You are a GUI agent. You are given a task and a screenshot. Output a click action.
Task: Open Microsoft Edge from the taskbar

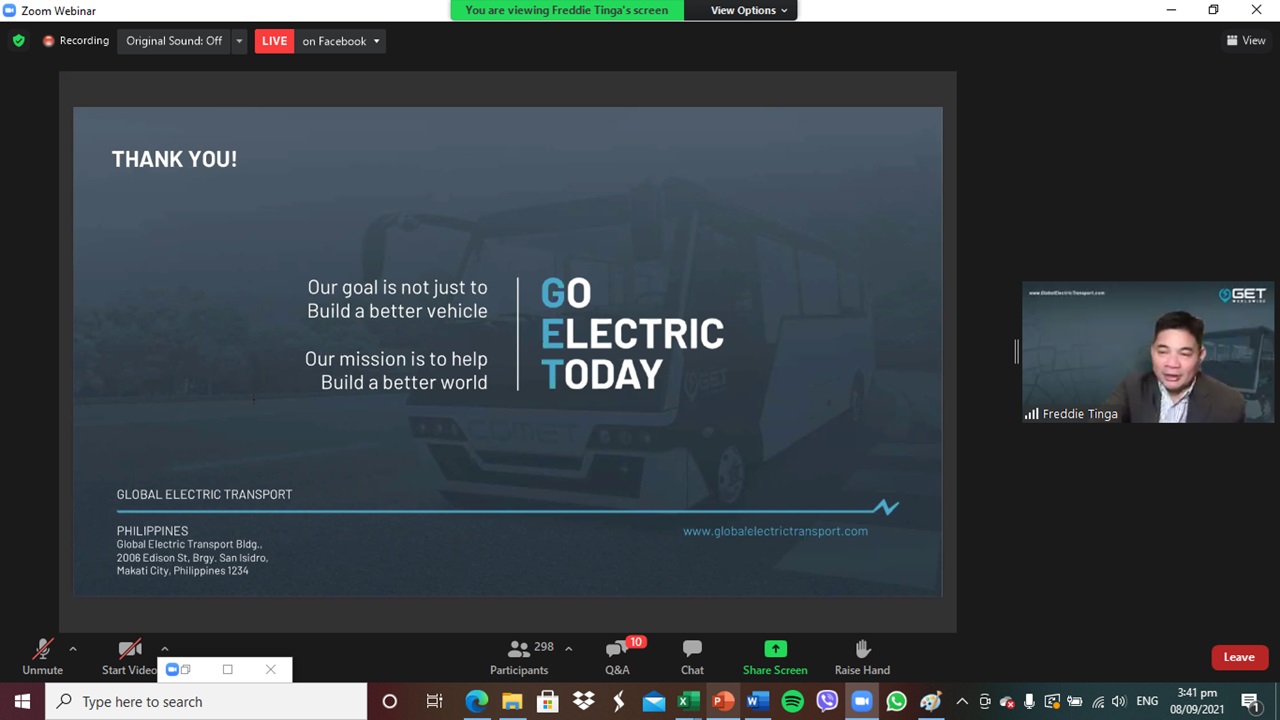tap(477, 701)
